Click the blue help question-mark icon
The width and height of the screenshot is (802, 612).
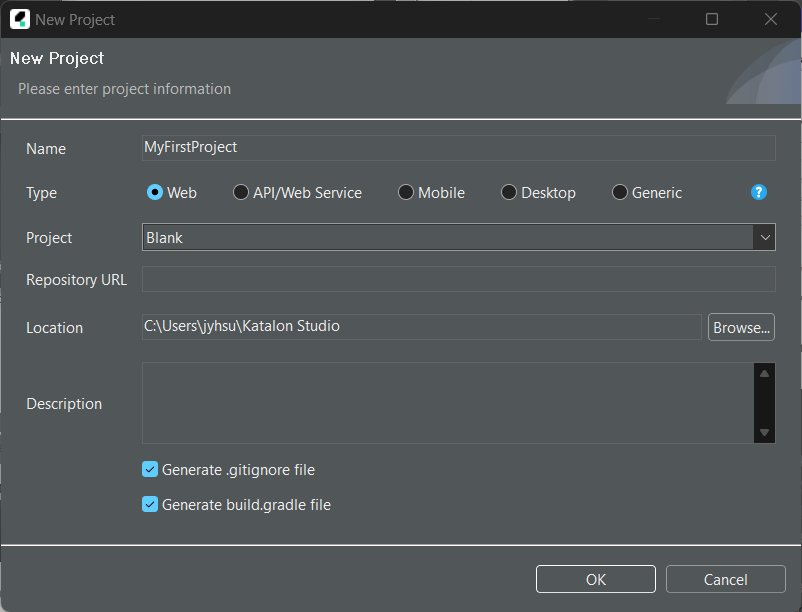pos(759,192)
